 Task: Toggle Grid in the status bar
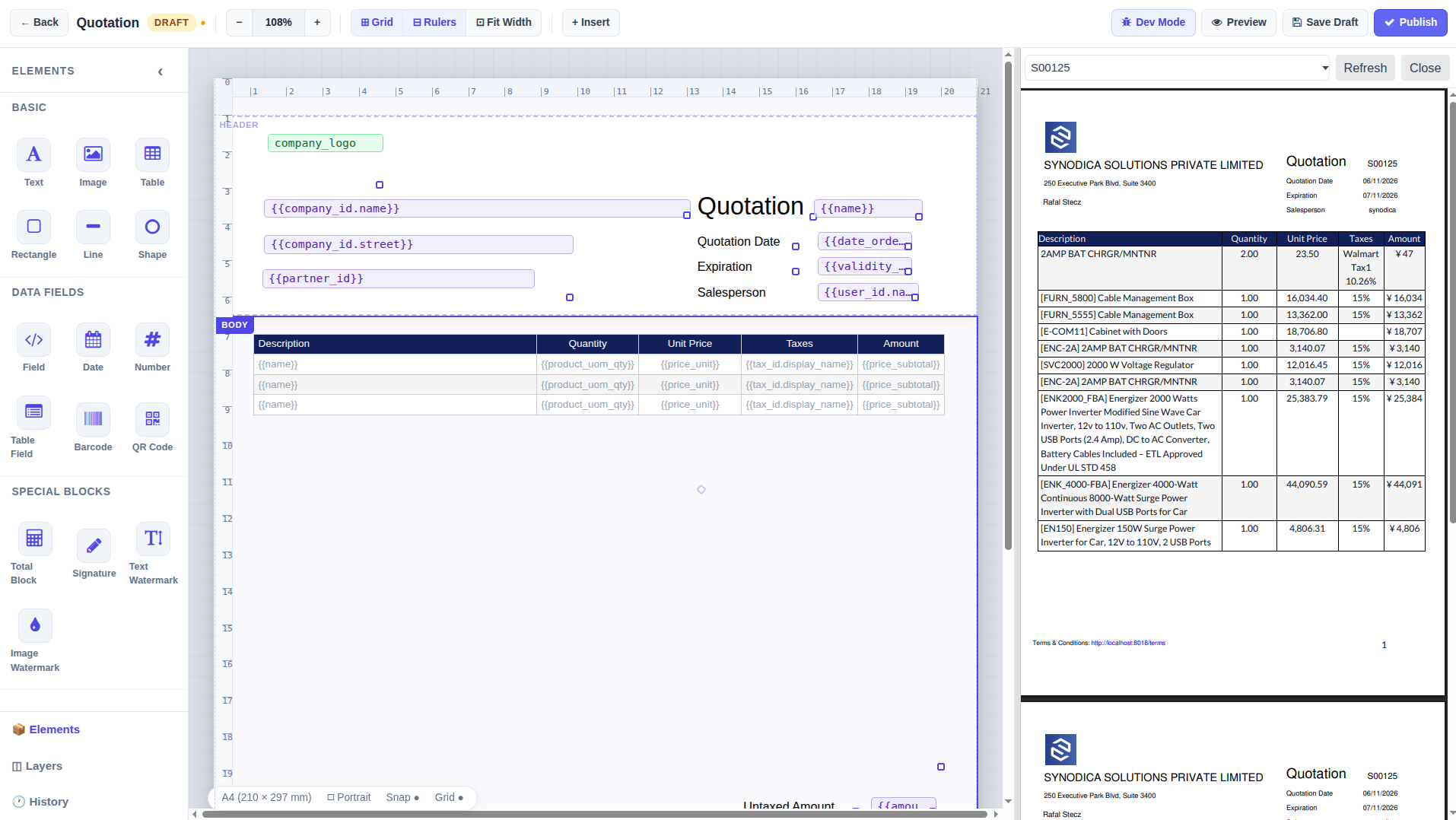click(x=449, y=797)
